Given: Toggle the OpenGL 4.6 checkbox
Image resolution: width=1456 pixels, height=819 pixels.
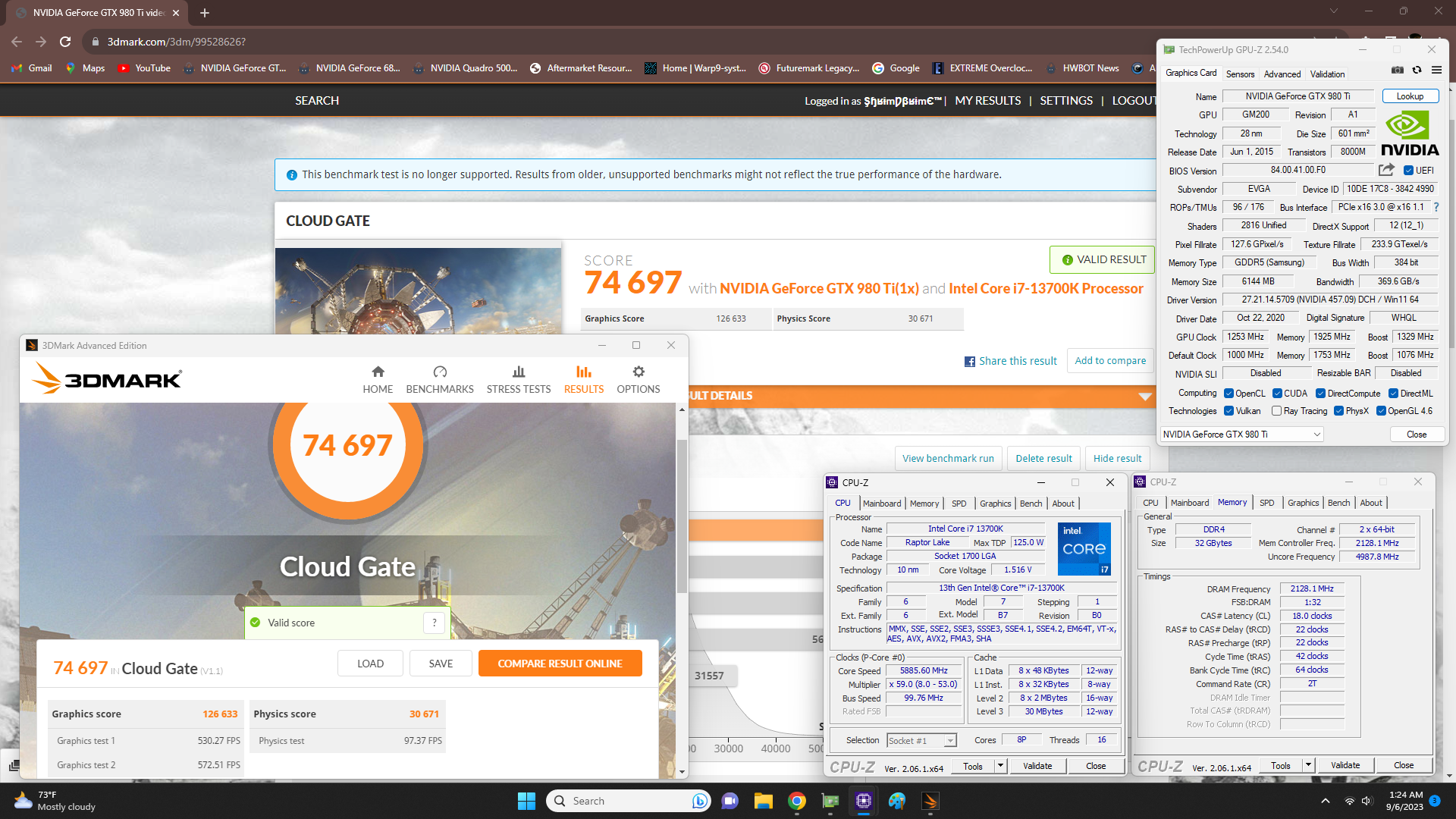Looking at the screenshot, I should pos(1381,411).
